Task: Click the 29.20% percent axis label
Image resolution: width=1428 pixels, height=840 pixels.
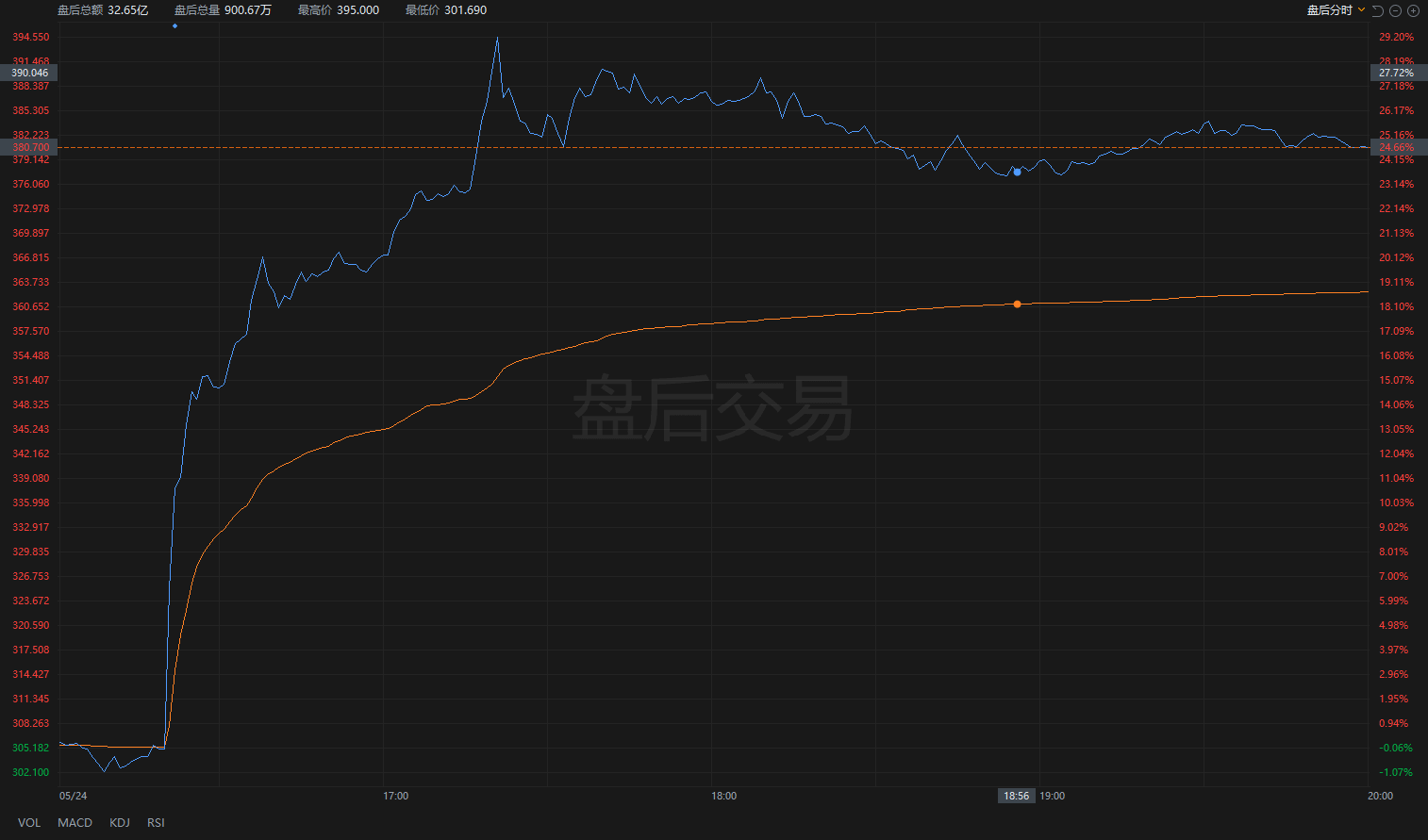Action: pyautogui.click(x=1397, y=37)
